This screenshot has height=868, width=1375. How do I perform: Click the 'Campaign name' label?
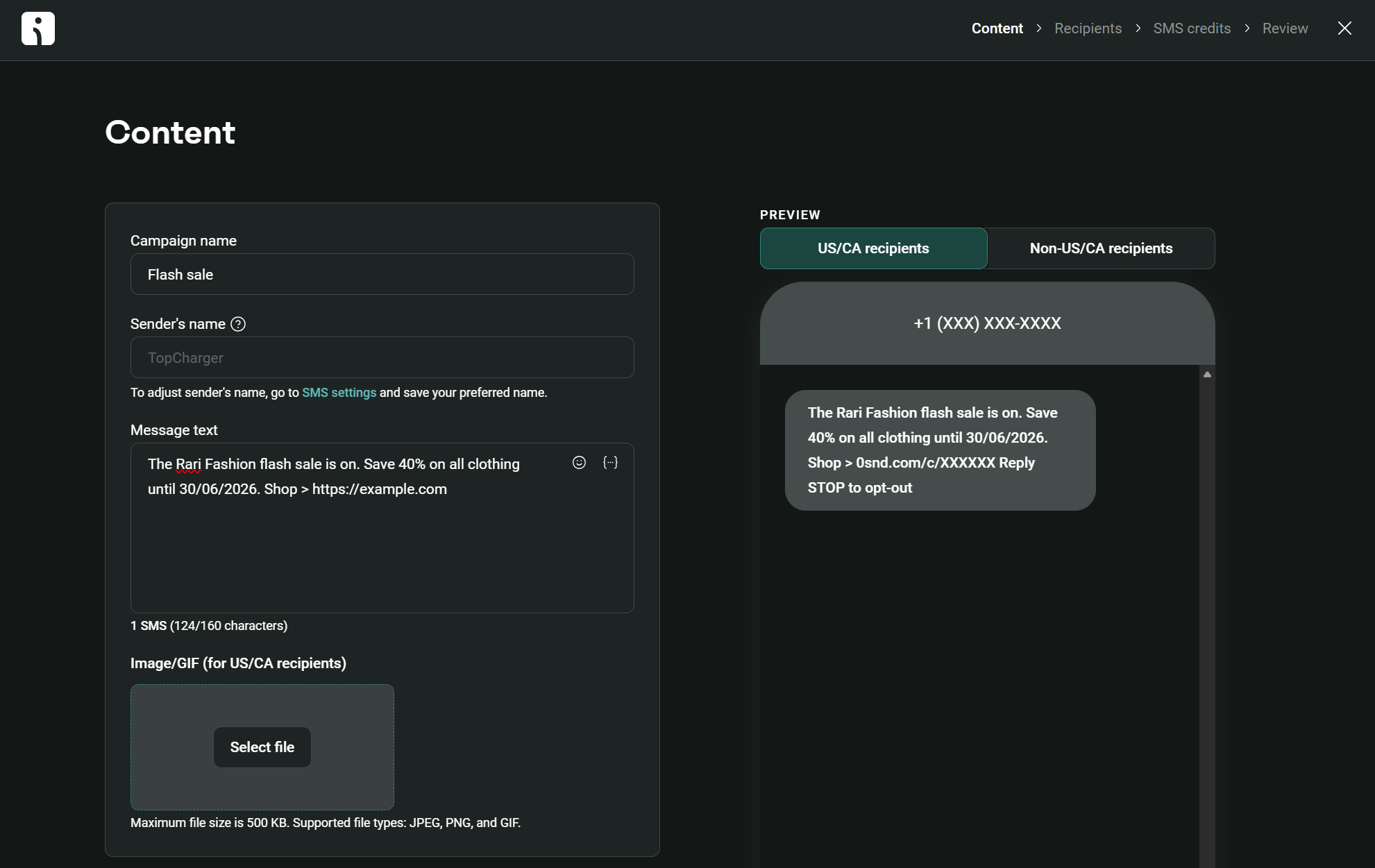click(183, 241)
